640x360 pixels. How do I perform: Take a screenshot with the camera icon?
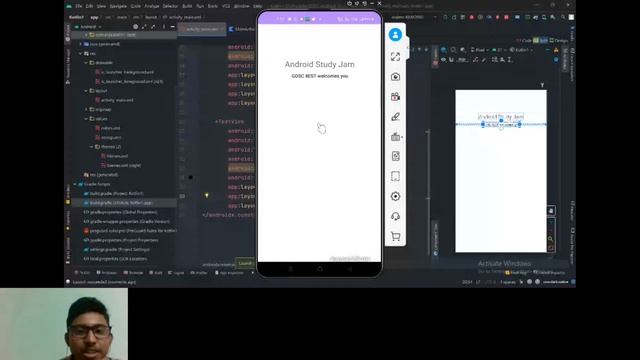[395, 77]
